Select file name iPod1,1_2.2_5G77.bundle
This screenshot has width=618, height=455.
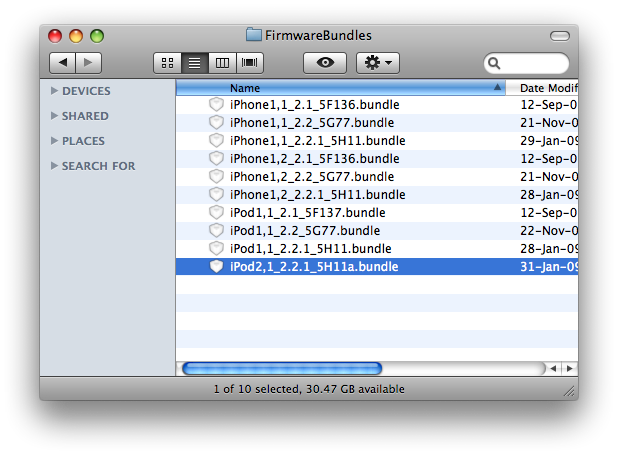click(305, 231)
